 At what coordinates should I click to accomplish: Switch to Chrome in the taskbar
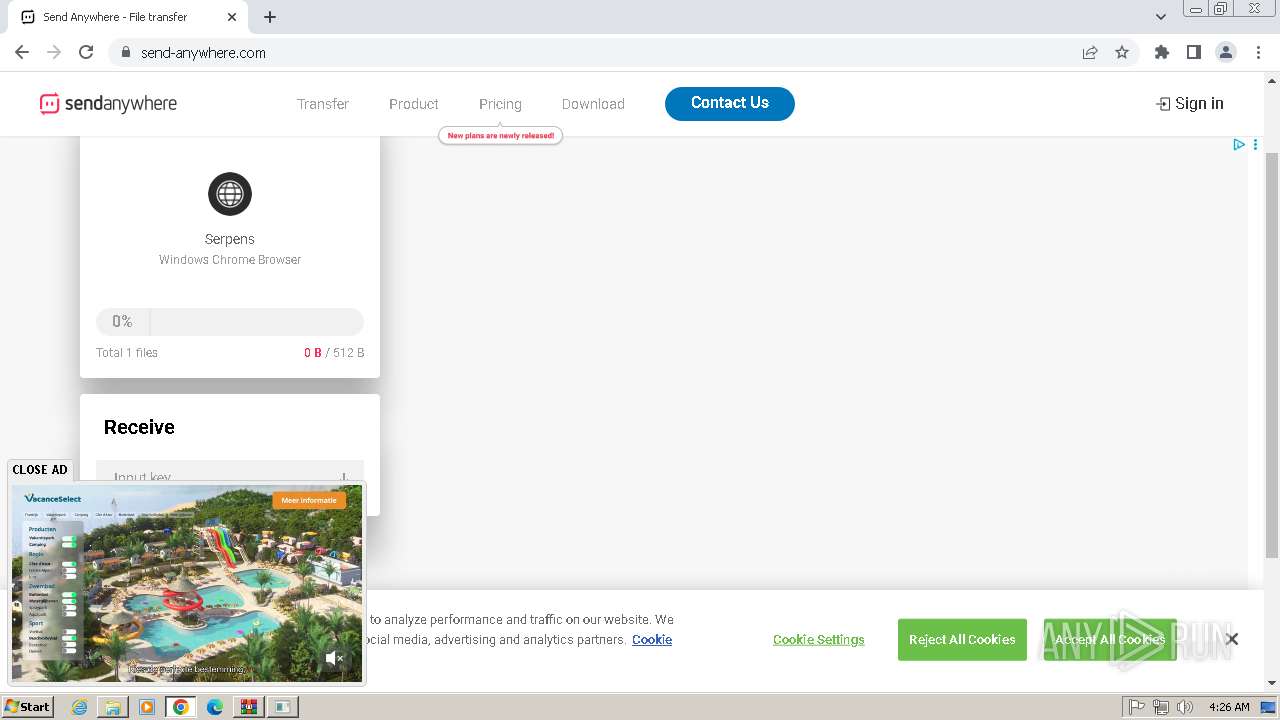(181, 707)
